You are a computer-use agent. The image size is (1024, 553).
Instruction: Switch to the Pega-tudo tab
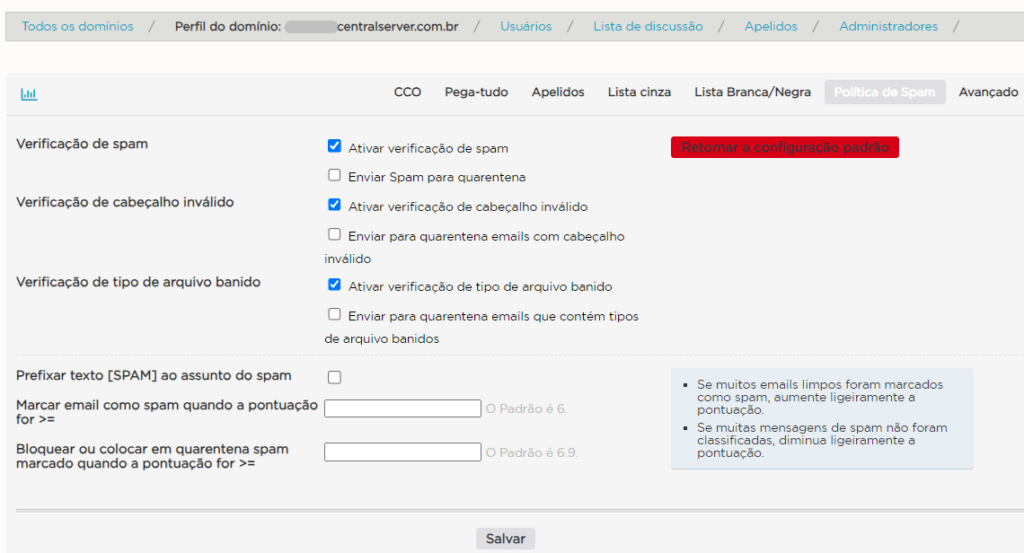tap(476, 92)
